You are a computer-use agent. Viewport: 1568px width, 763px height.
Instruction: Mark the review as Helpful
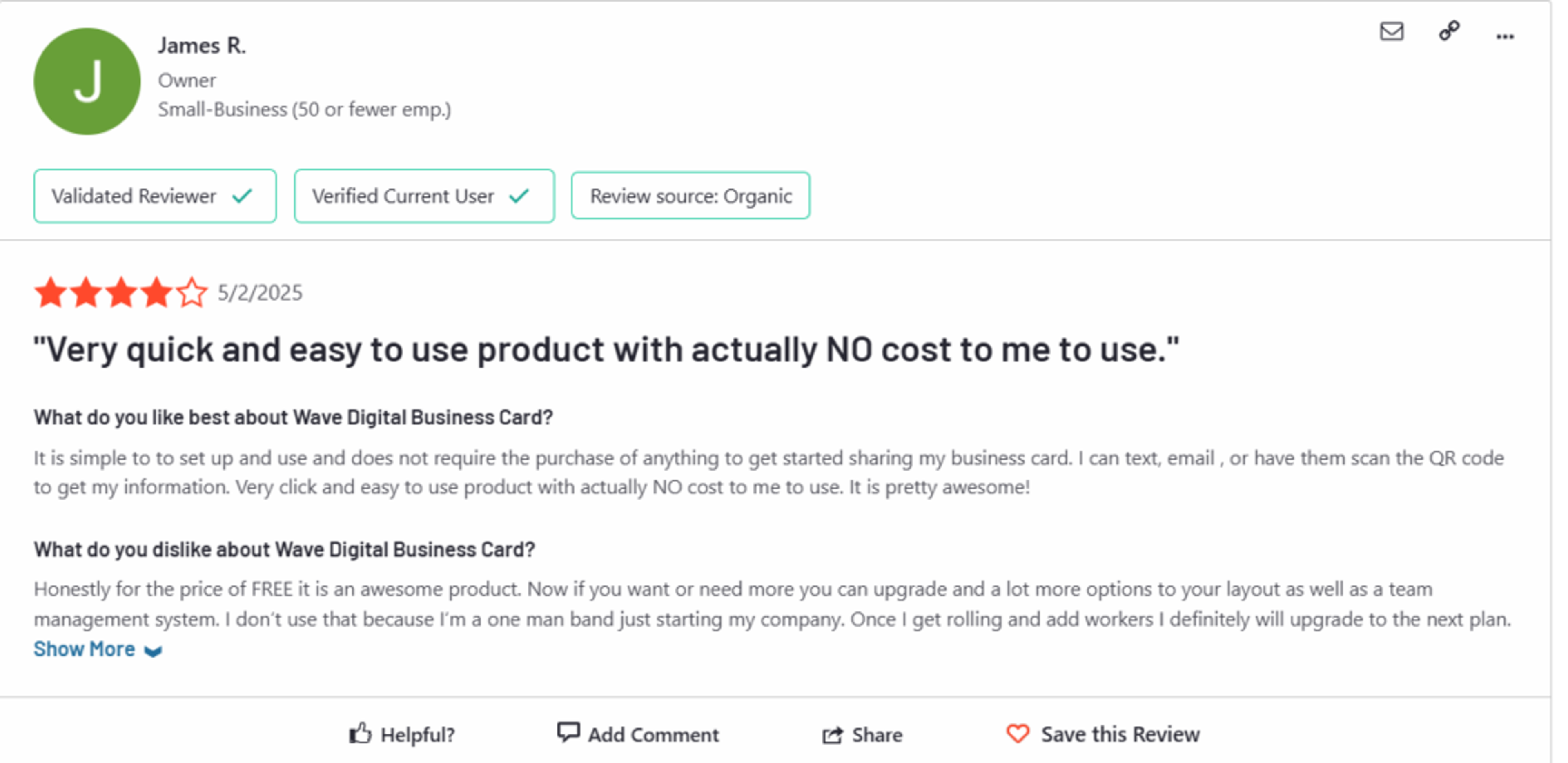[418, 734]
